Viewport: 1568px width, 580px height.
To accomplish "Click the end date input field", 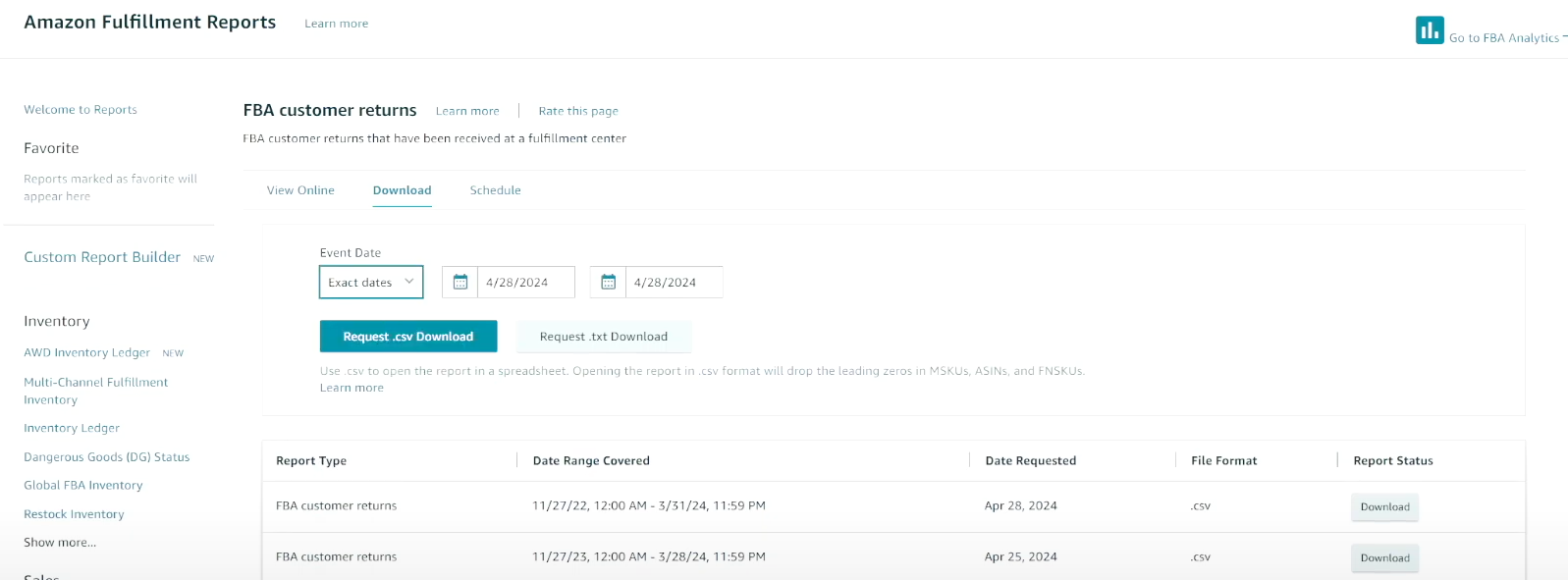I will click(x=674, y=283).
